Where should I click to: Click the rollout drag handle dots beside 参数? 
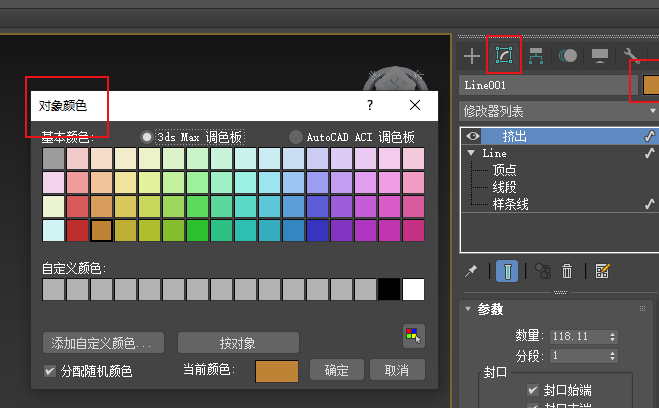(x=642, y=309)
